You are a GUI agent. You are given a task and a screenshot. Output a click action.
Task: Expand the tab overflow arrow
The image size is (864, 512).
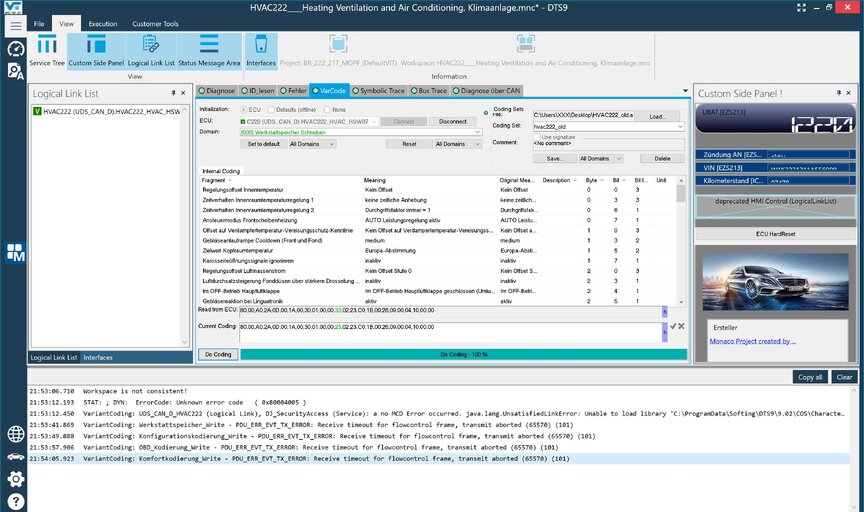pyautogui.click(x=685, y=91)
